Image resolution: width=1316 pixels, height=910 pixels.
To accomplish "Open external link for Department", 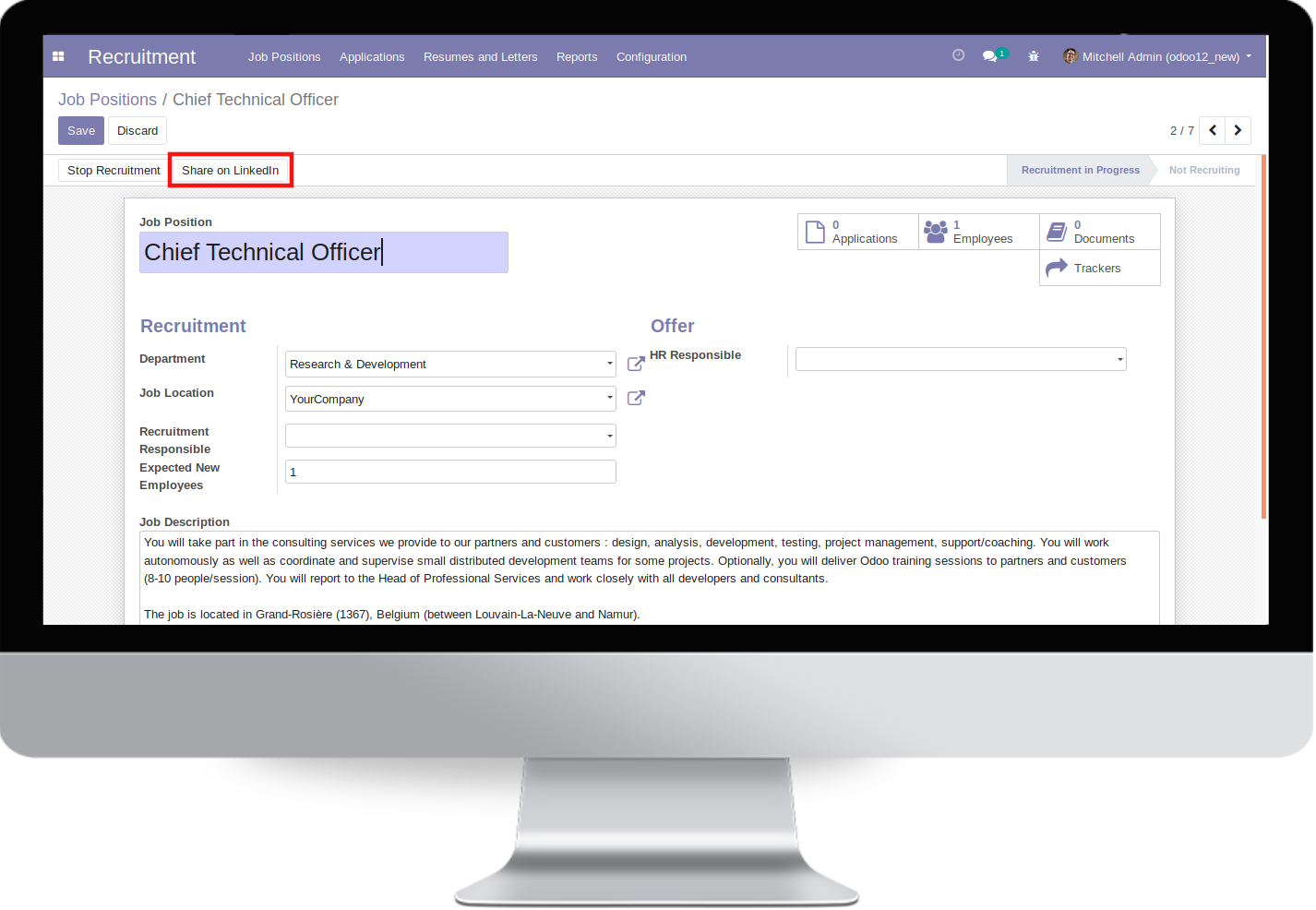I will [636, 364].
